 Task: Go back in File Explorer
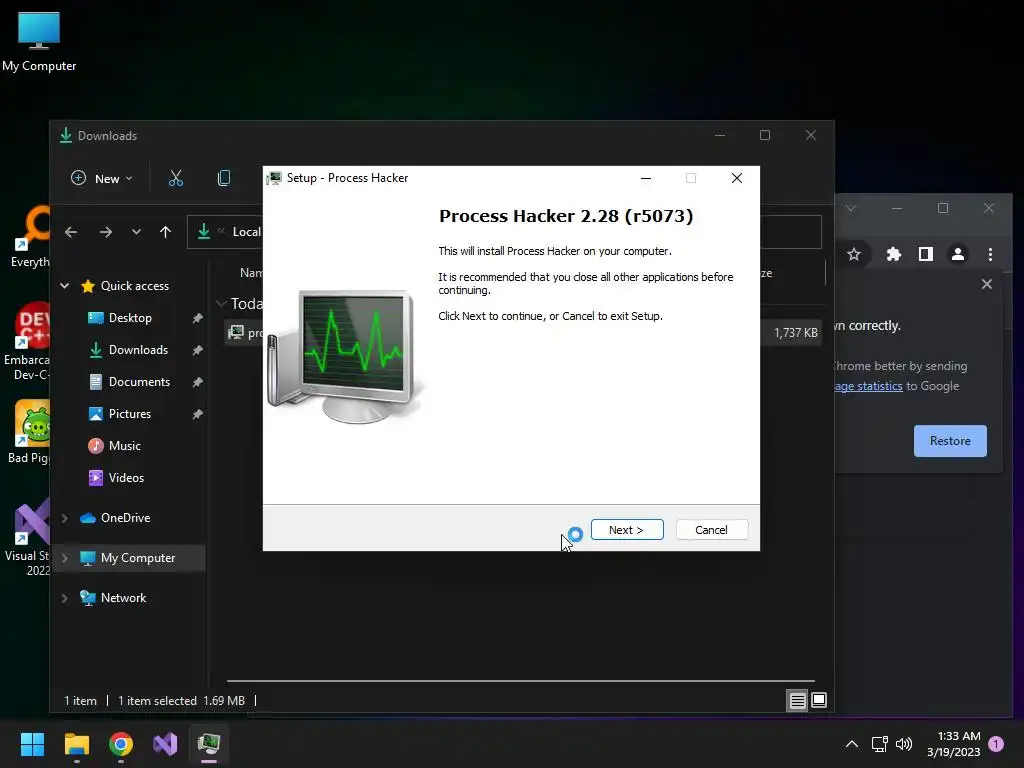point(71,232)
